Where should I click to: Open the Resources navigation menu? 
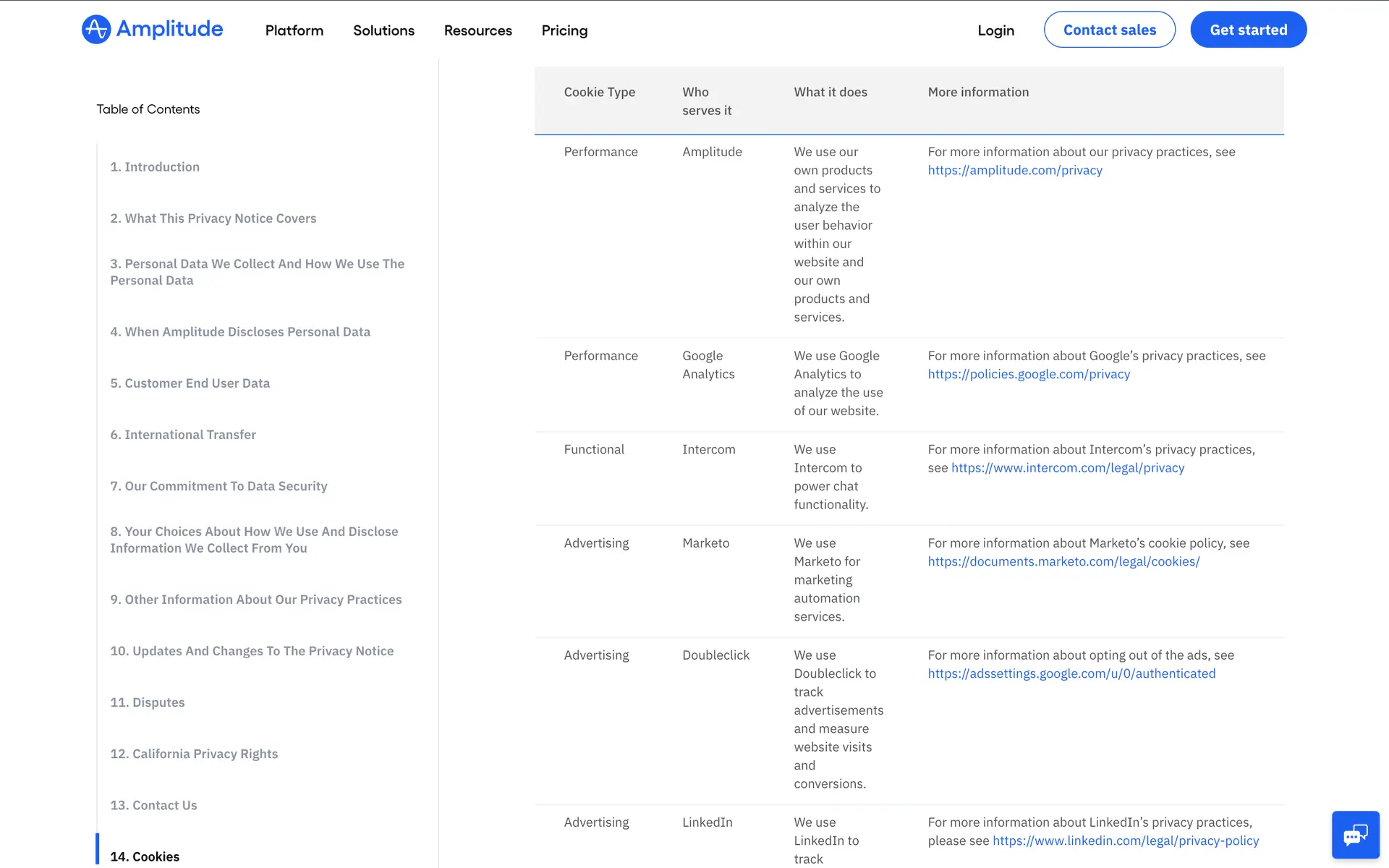point(477,30)
